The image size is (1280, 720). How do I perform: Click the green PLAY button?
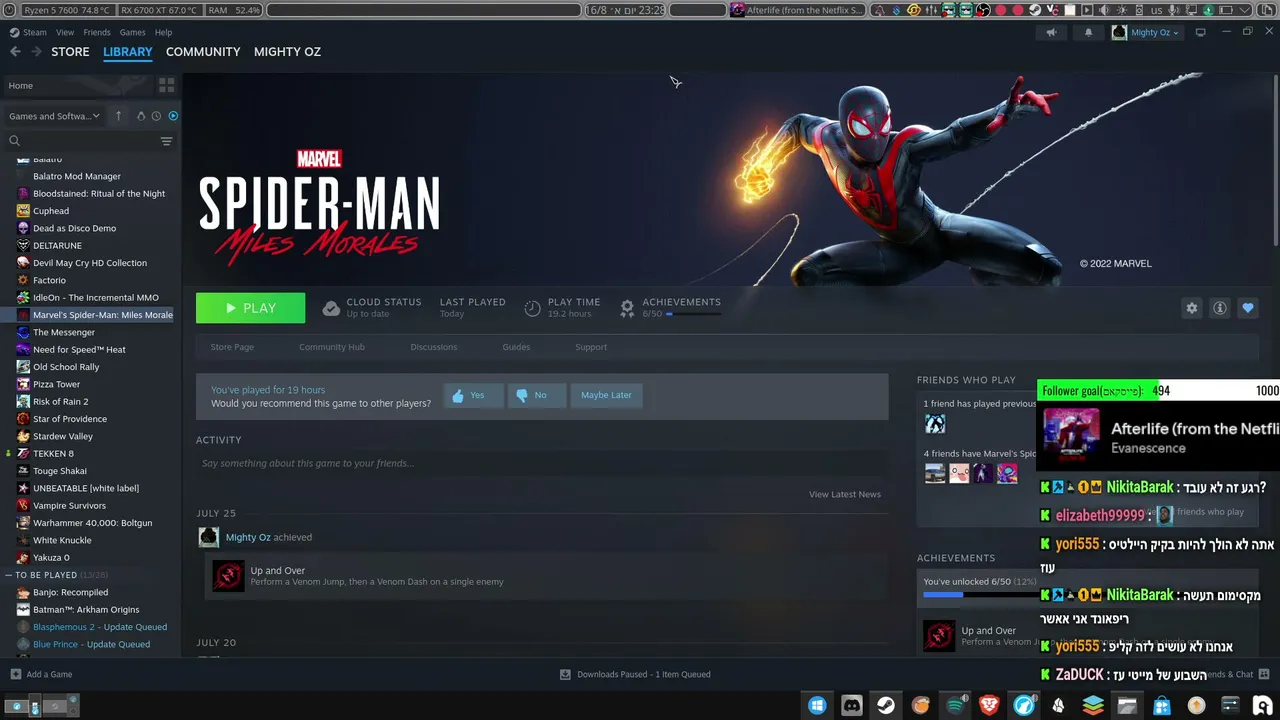(250, 308)
